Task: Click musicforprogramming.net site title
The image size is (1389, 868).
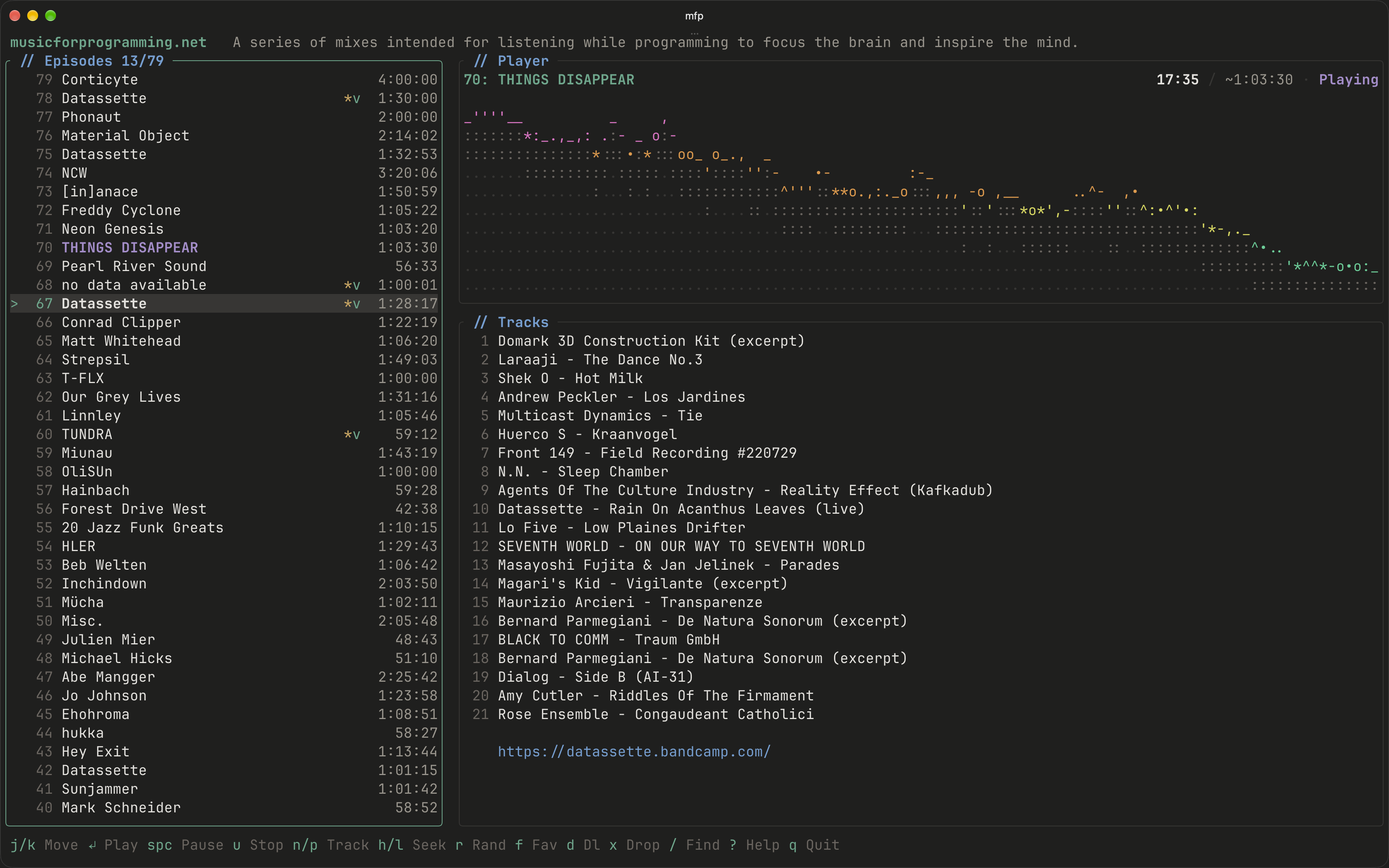Action: 108,42
